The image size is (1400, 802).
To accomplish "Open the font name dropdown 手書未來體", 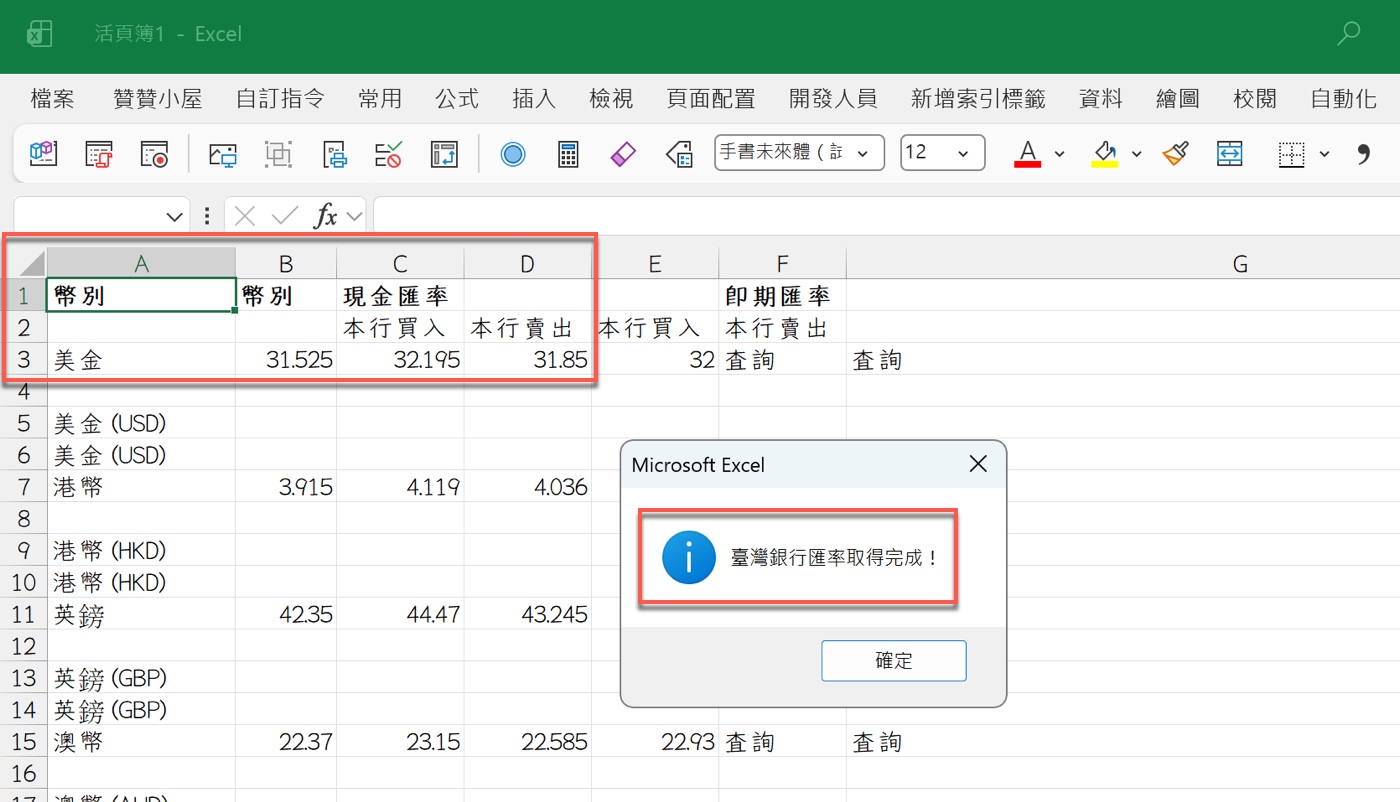I will (x=863, y=153).
